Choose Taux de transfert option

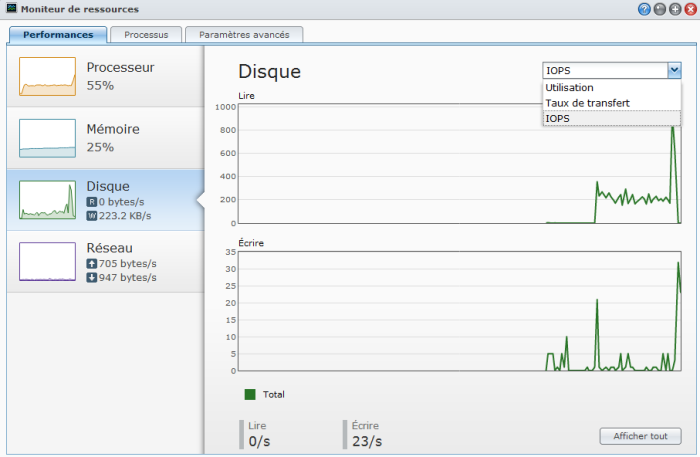pos(587,103)
